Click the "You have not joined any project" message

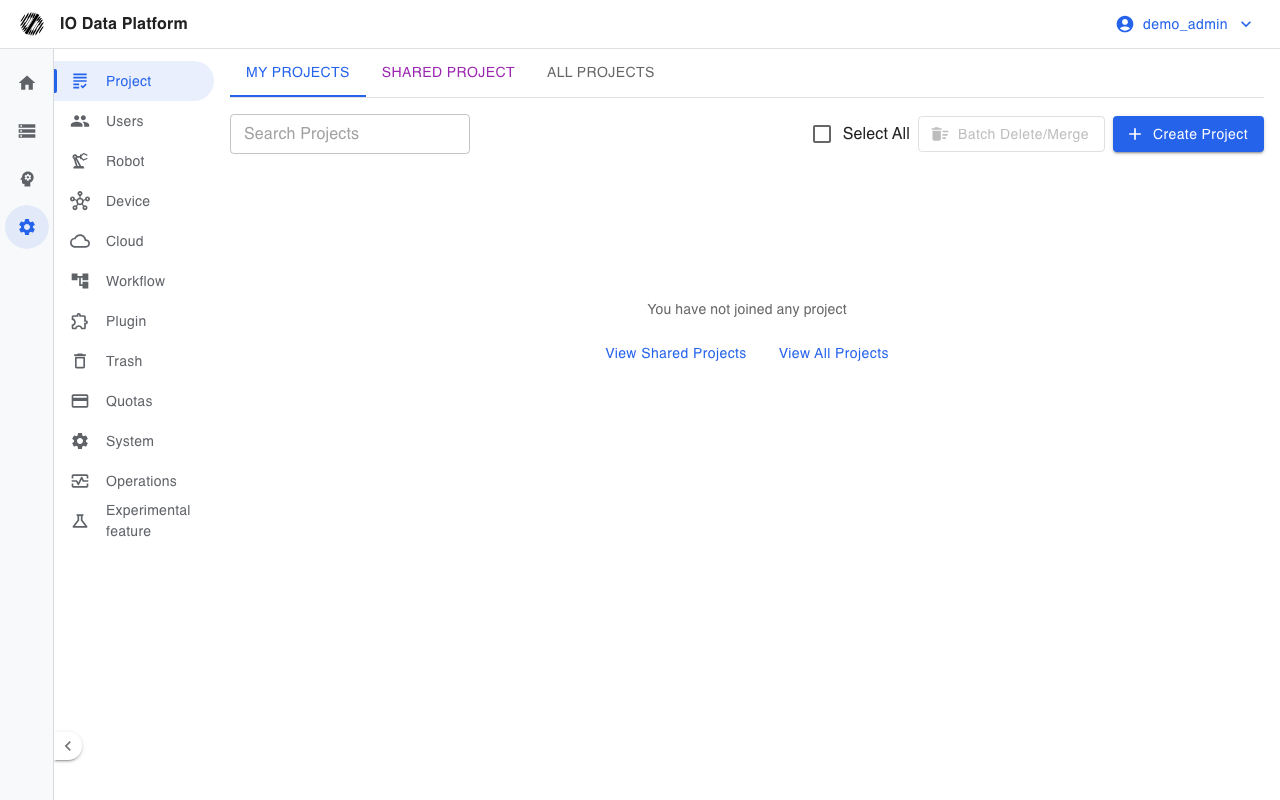coord(747,309)
